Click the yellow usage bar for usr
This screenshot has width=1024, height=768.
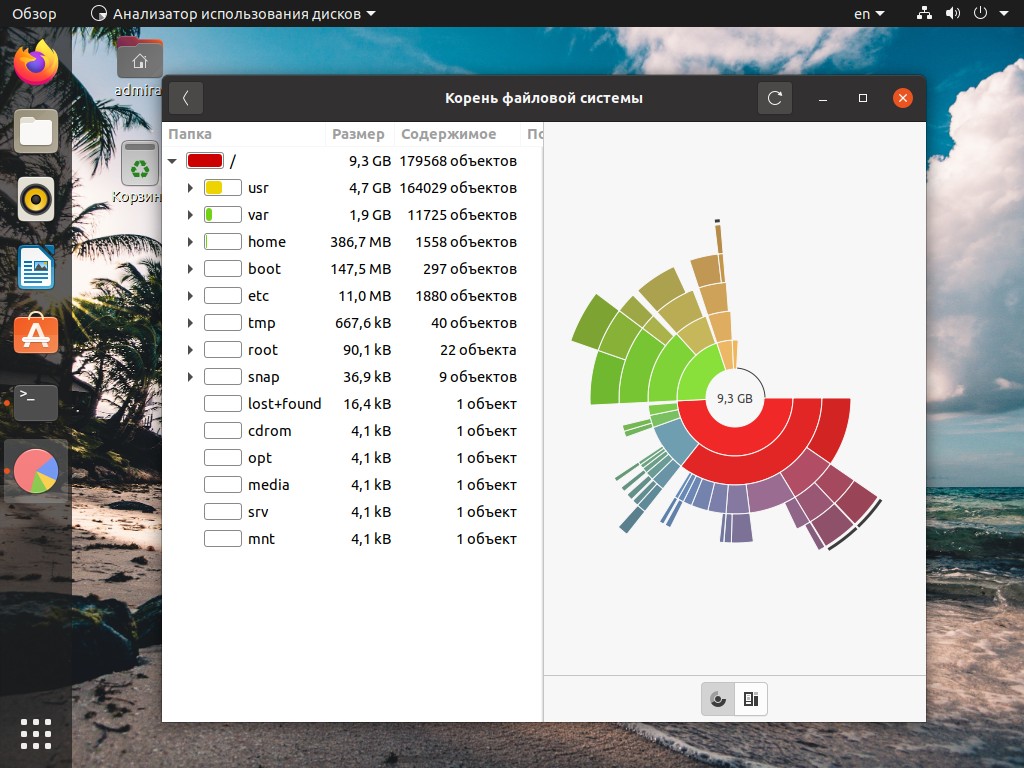tap(223, 188)
